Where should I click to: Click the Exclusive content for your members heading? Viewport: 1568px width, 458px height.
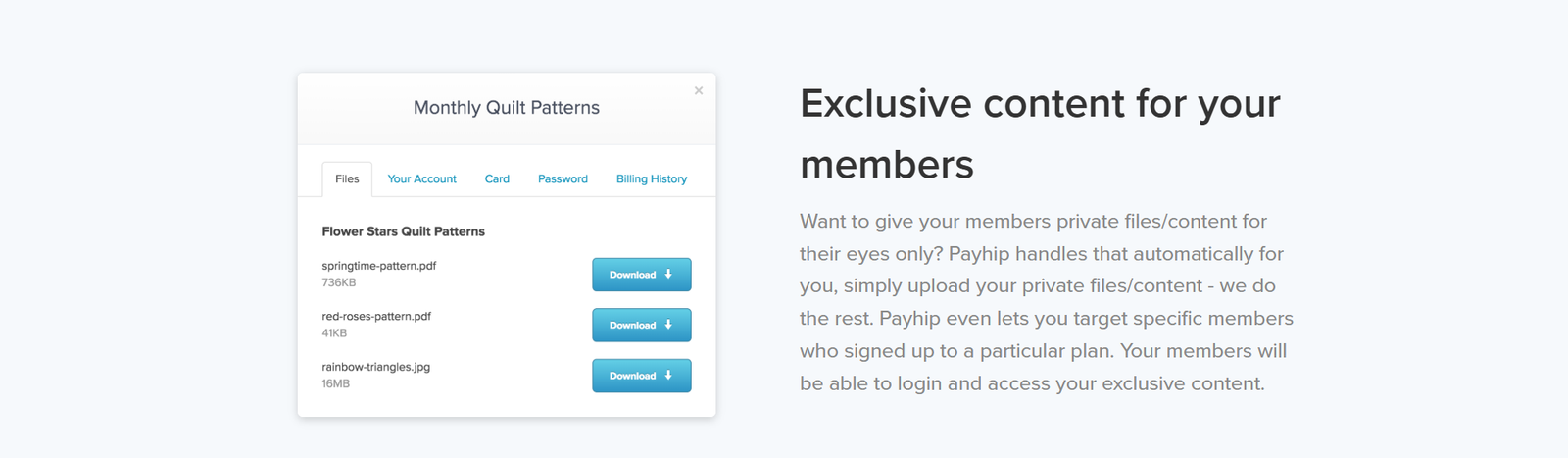click(x=1040, y=133)
